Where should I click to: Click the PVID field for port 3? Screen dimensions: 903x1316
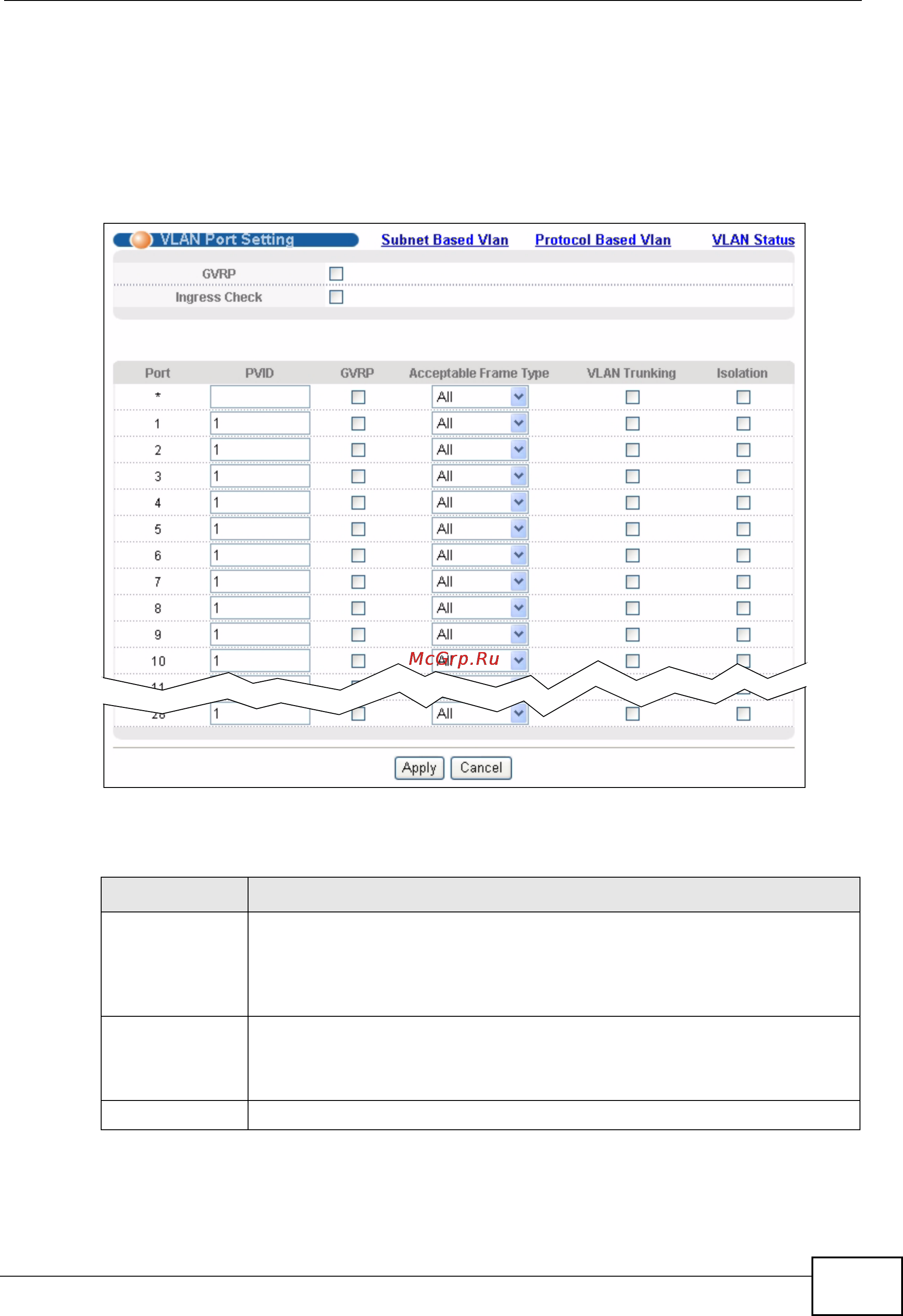[260, 476]
